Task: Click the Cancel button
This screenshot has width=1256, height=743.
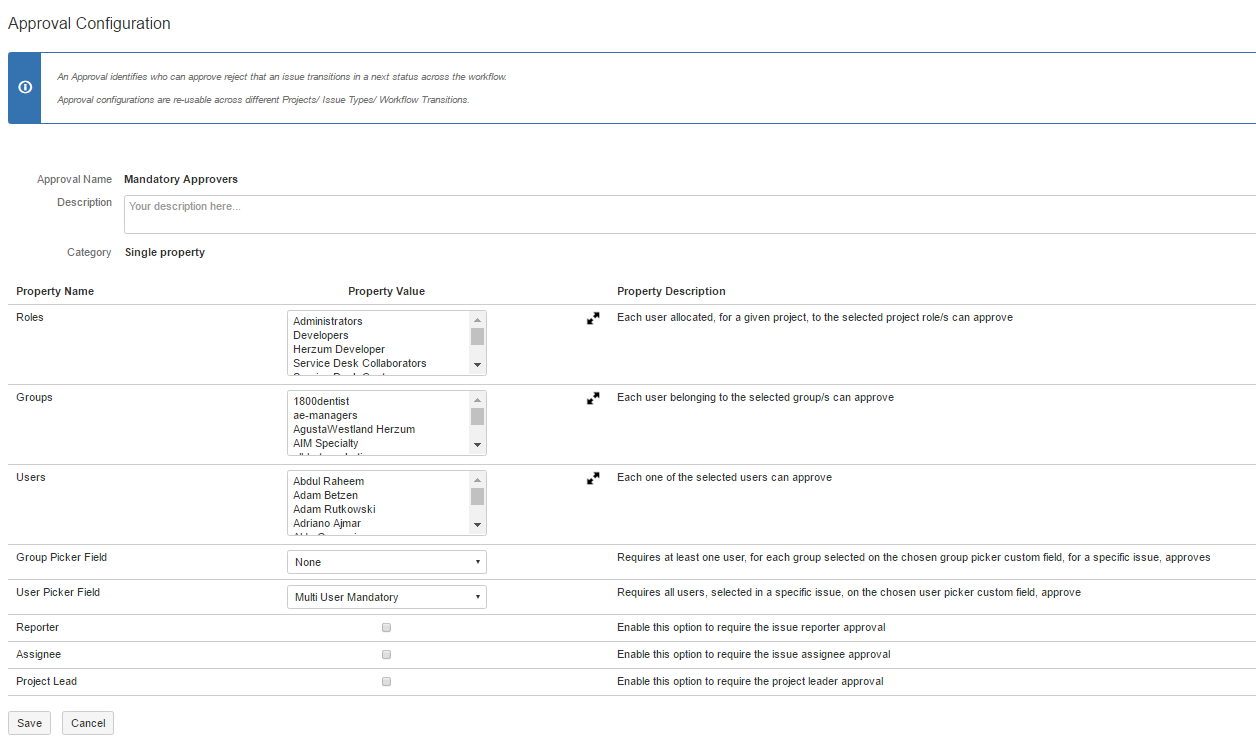Action: (88, 723)
